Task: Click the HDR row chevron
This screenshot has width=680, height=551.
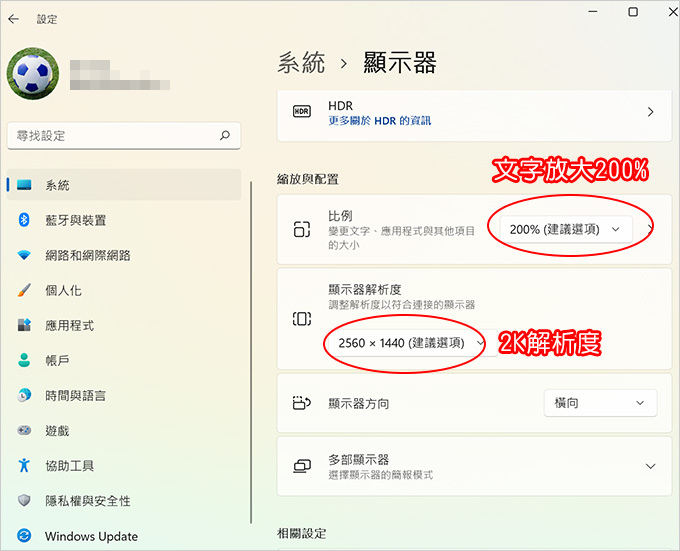Action: pos(650,112)
